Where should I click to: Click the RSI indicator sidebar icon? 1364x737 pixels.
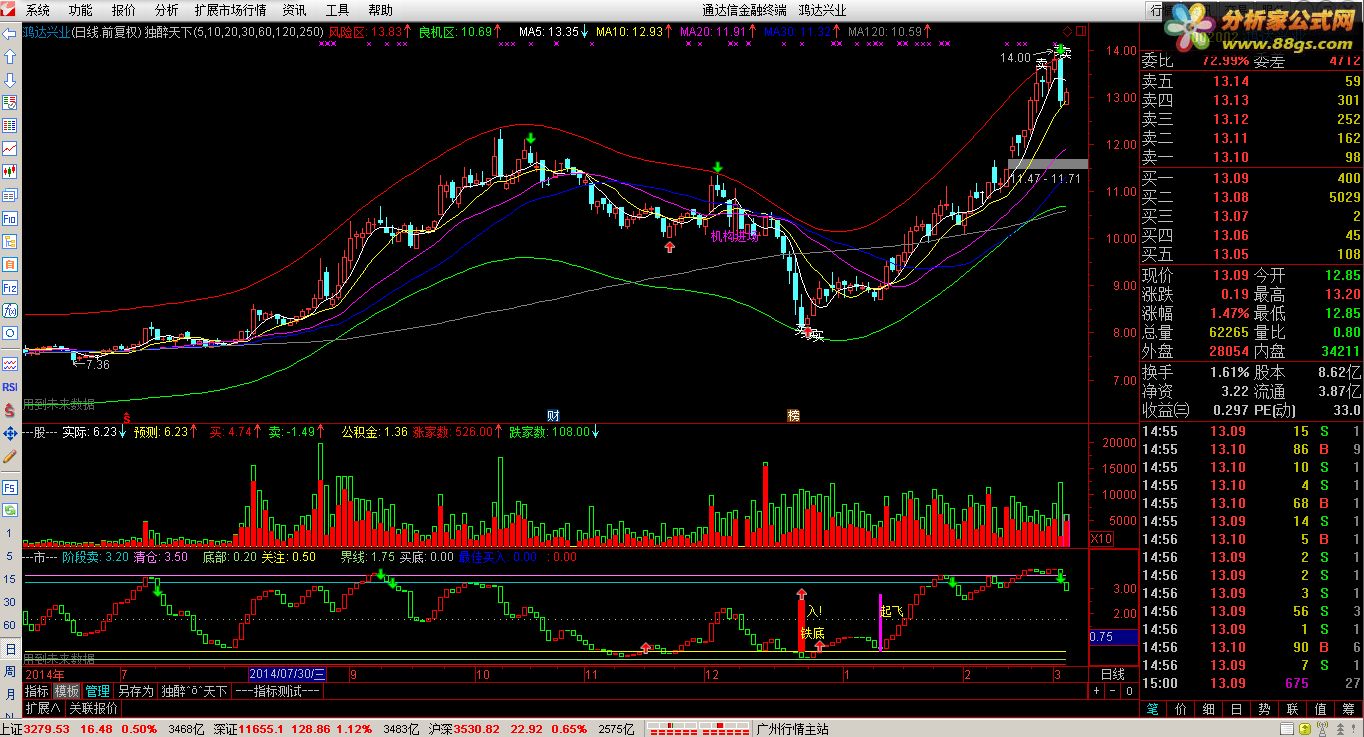click(x=9, y=386)
